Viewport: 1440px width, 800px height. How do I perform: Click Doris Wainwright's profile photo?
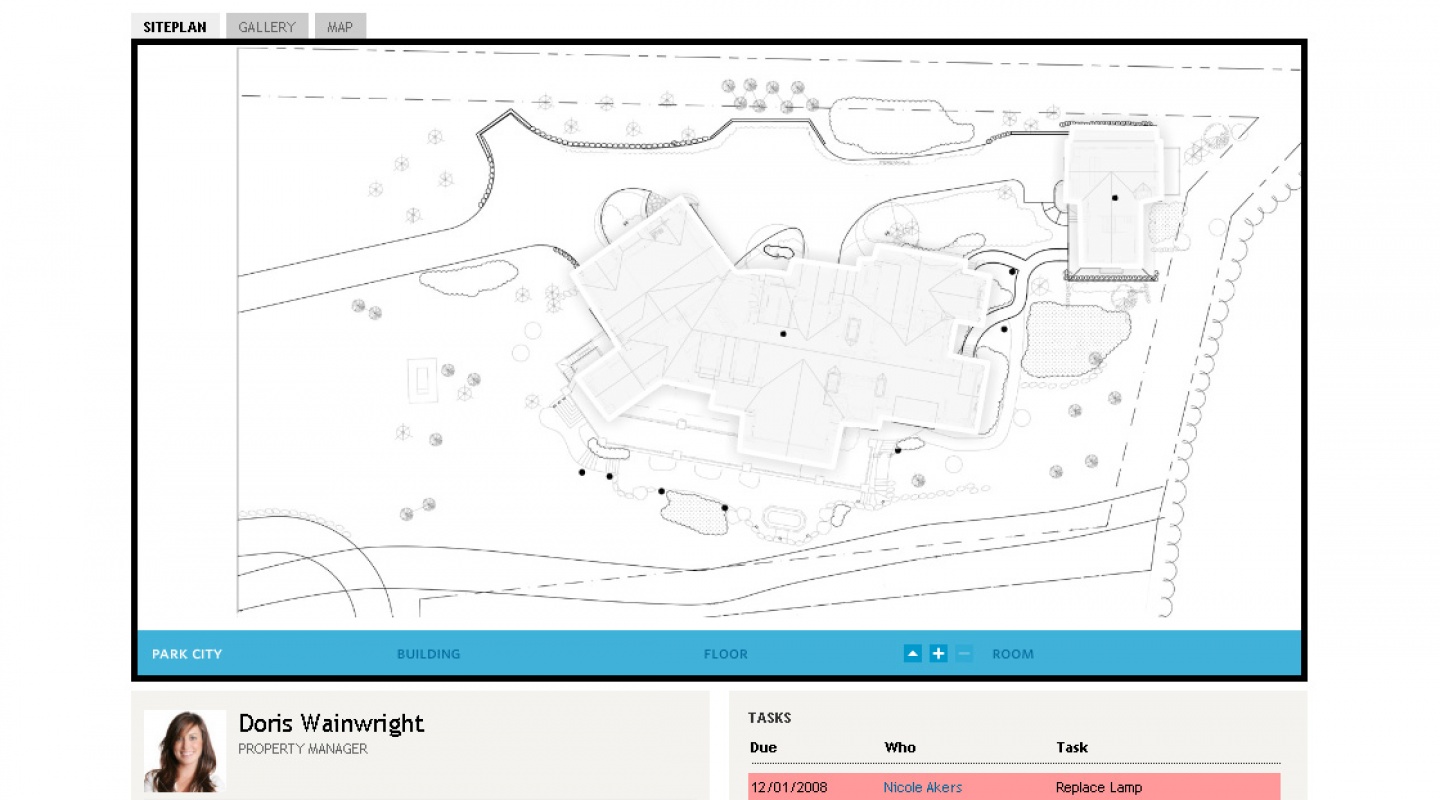pyautogui.click(x=184, y=750)
